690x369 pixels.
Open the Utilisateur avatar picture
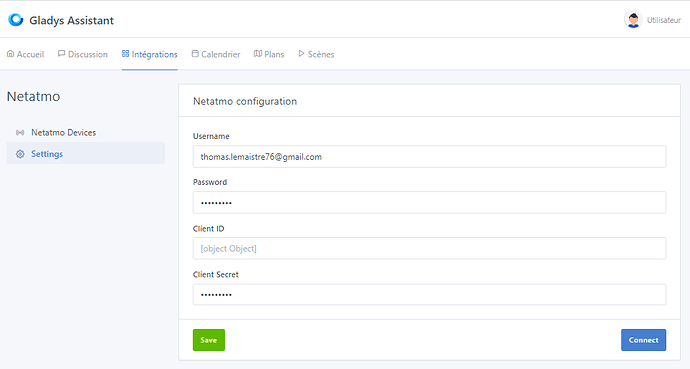[x=633, y=20]
